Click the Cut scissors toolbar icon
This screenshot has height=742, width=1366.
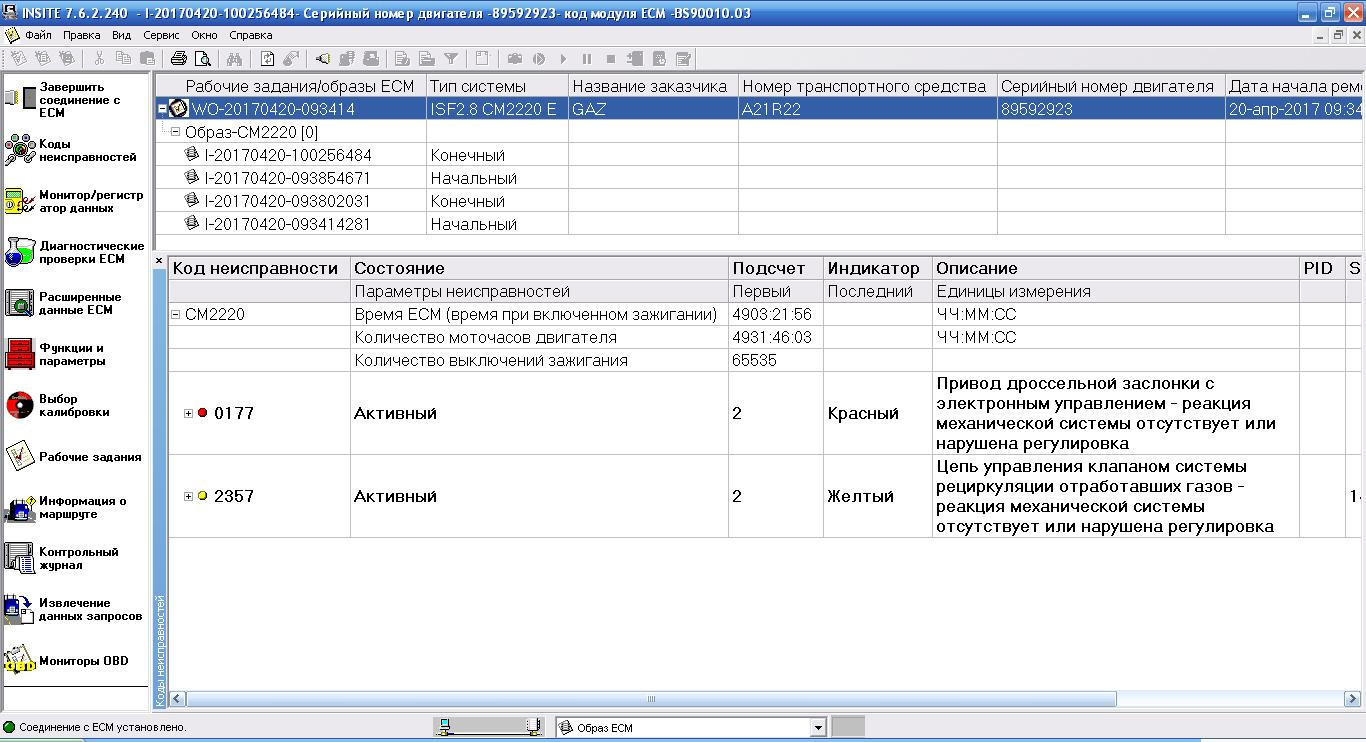pyautogui.click(x=99, y=58)
